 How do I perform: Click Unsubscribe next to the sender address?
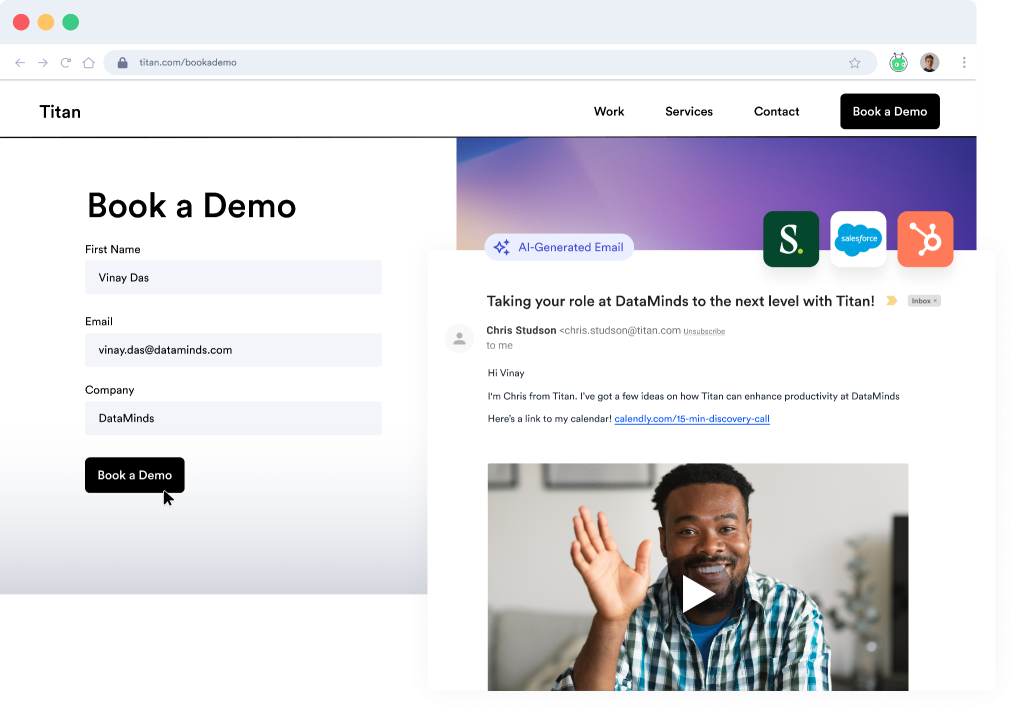(x=703, y=331)
